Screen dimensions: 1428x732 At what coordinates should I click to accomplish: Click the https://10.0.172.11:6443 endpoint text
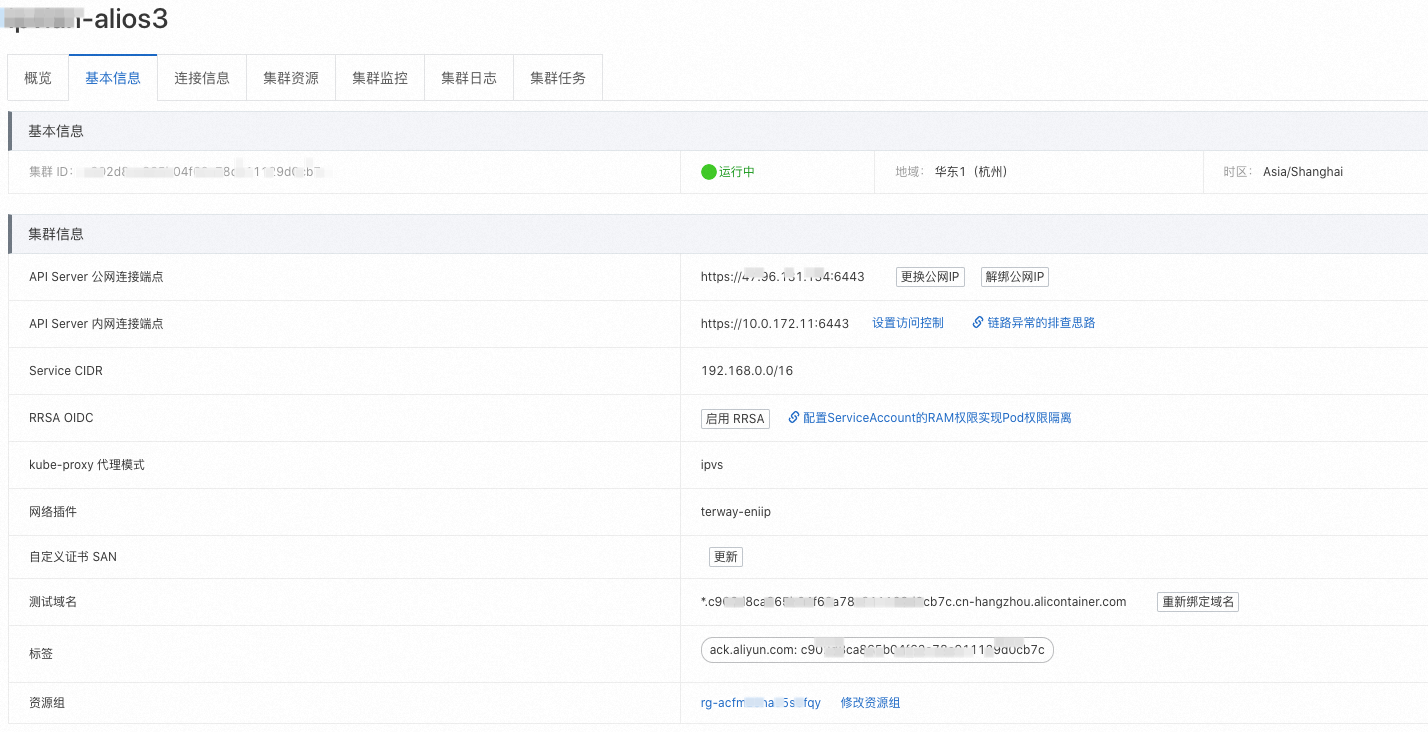pos(775,323)
